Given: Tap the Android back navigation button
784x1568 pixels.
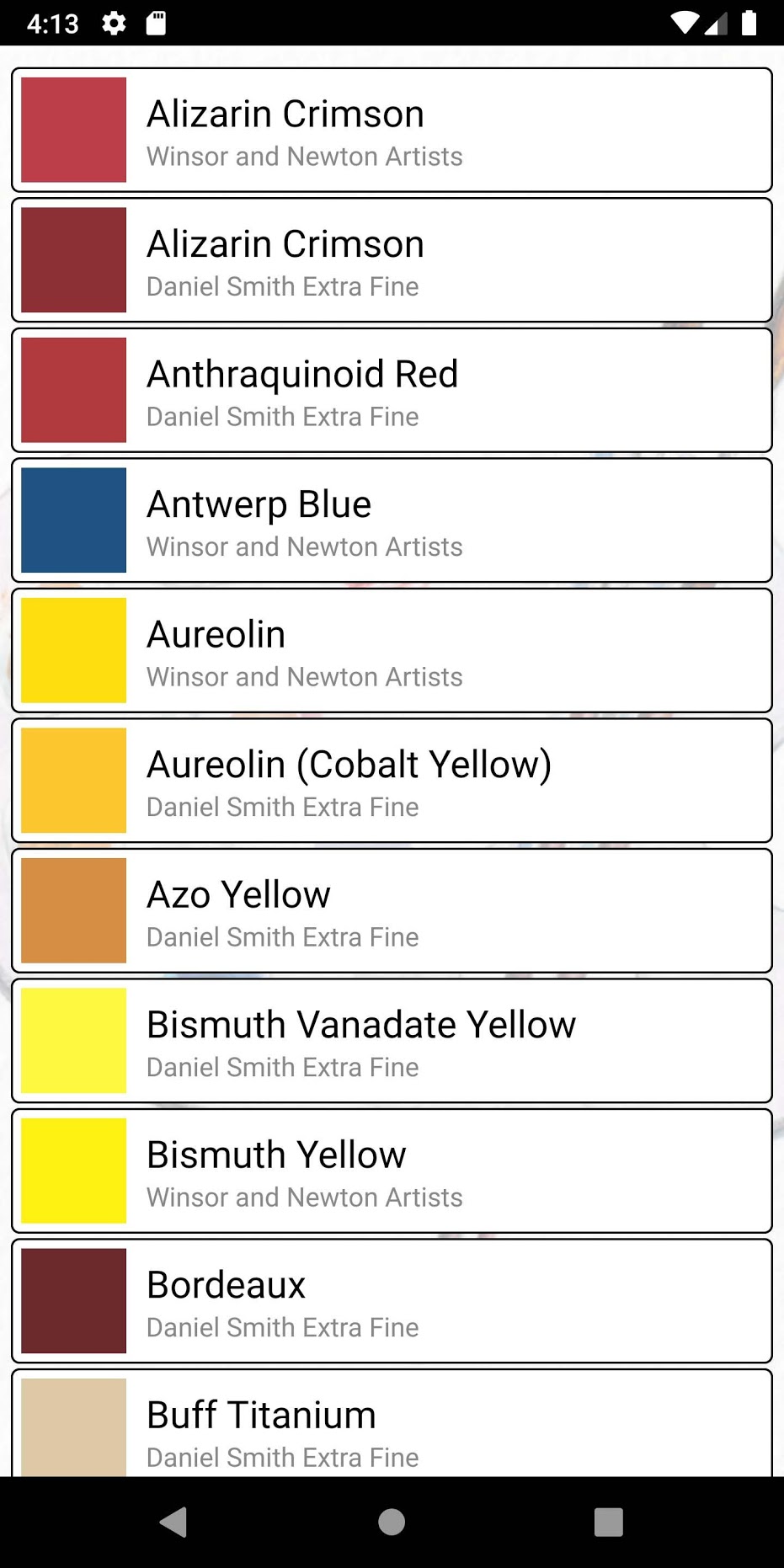Looking at the screenshot, I should [x=173, y=1522].
